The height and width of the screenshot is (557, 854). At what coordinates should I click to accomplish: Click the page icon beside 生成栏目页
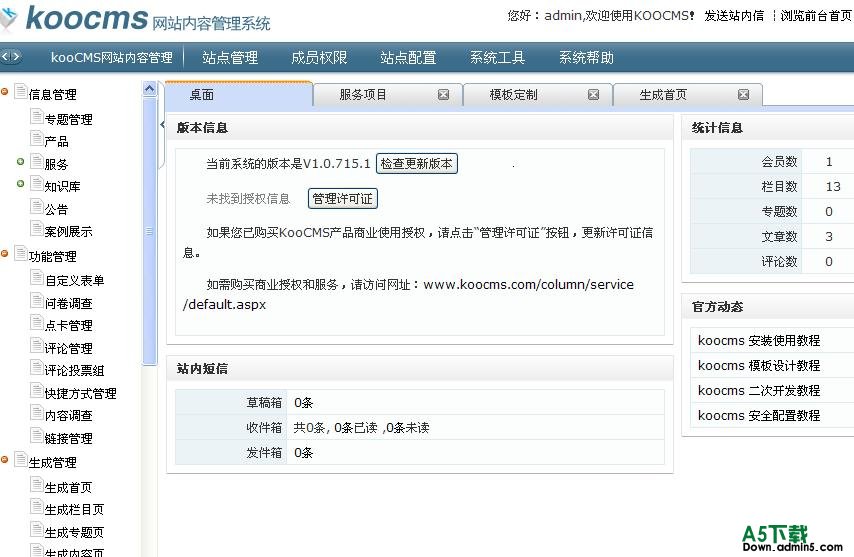coord(36,507)
